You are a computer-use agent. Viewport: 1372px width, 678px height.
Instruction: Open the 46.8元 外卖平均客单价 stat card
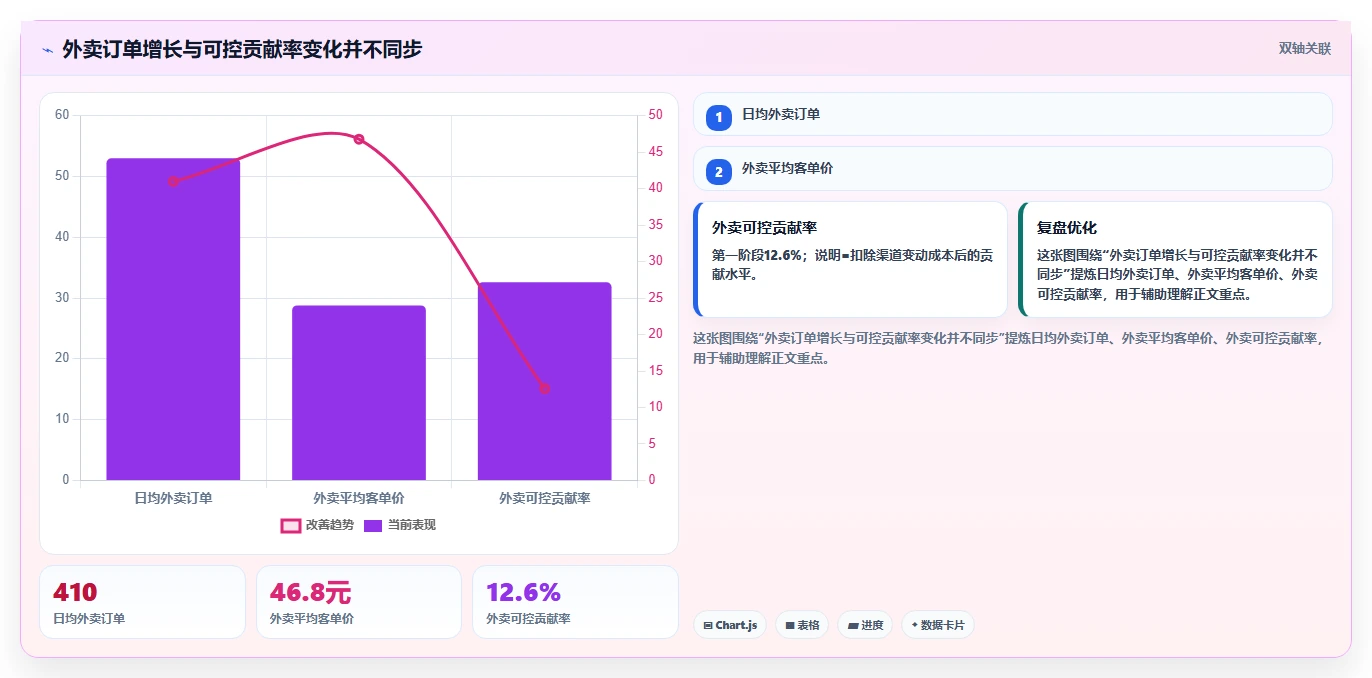coord(359,602)
